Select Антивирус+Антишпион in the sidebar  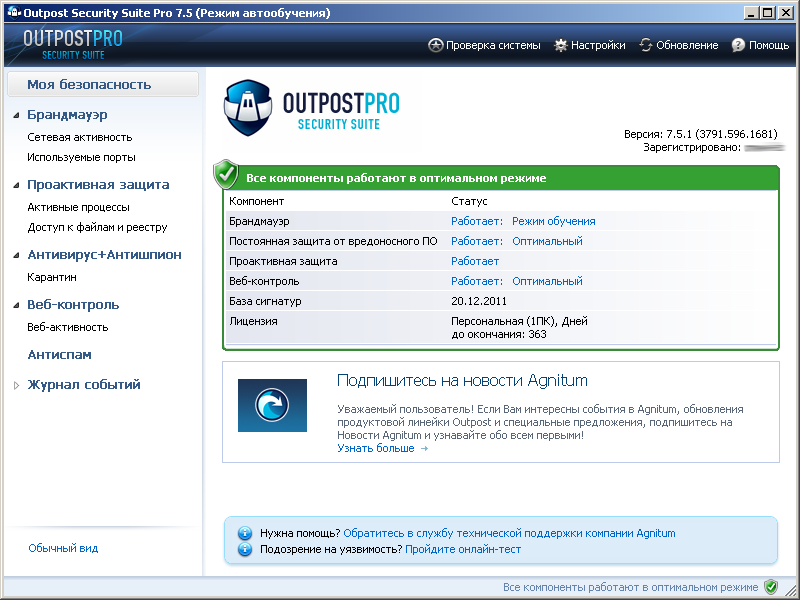tap(105, 255)
